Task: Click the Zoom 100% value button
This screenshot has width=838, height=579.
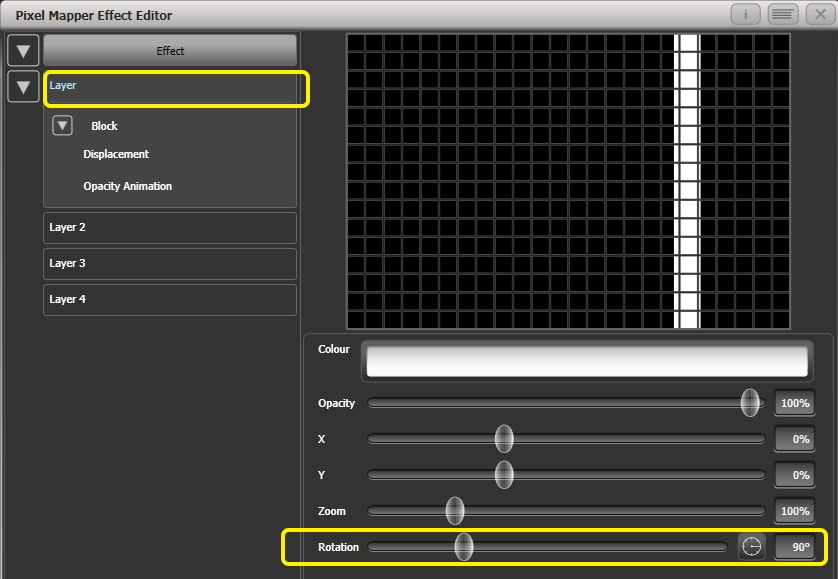Action: (793, 510)
